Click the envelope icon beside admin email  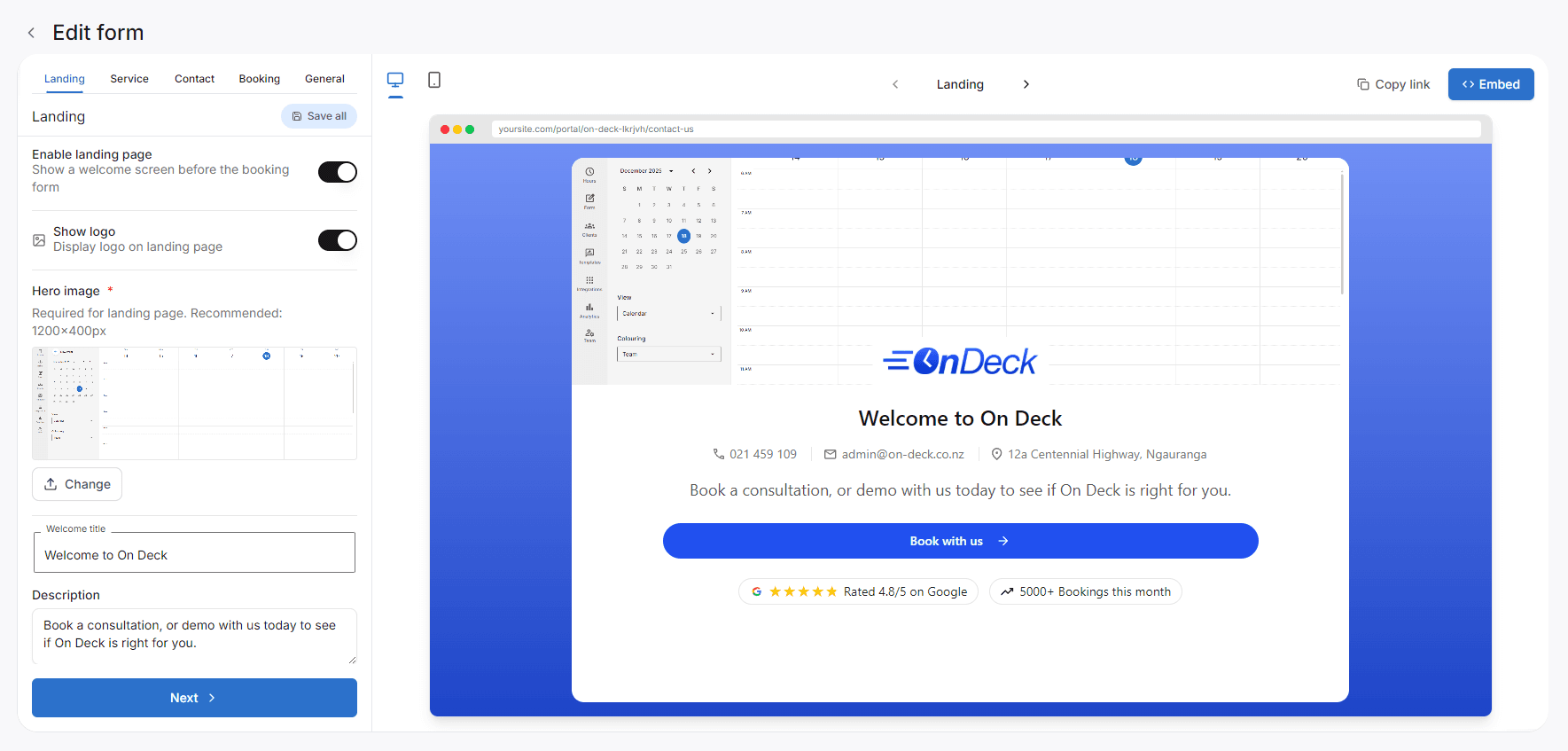tap(831, 454)
